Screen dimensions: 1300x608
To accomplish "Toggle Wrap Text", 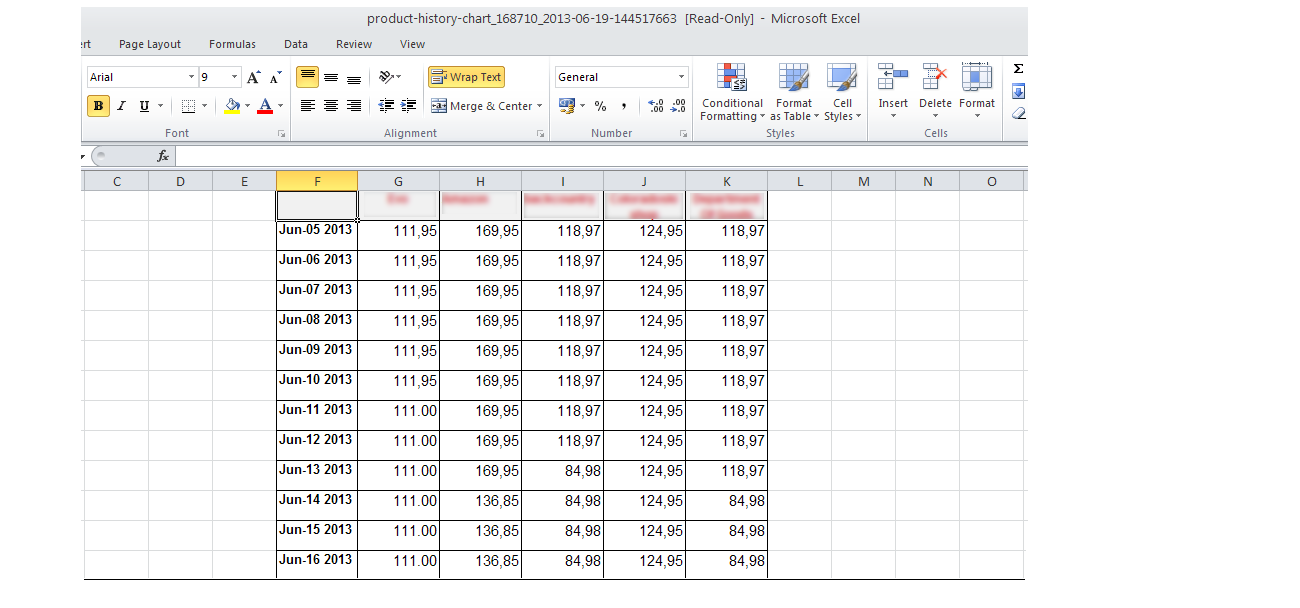I will (x=466, y=77).
